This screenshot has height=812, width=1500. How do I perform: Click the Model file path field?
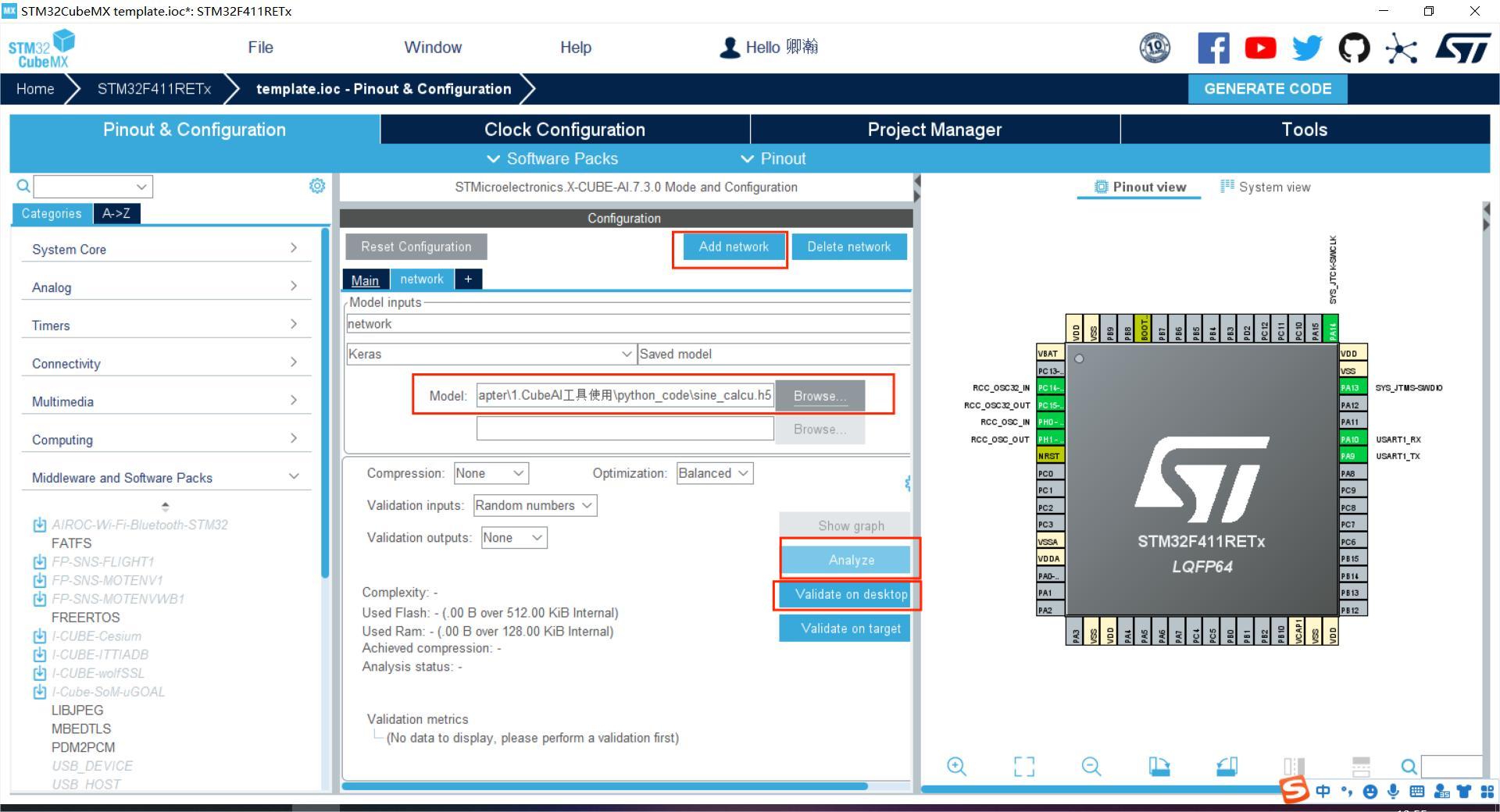624,395
